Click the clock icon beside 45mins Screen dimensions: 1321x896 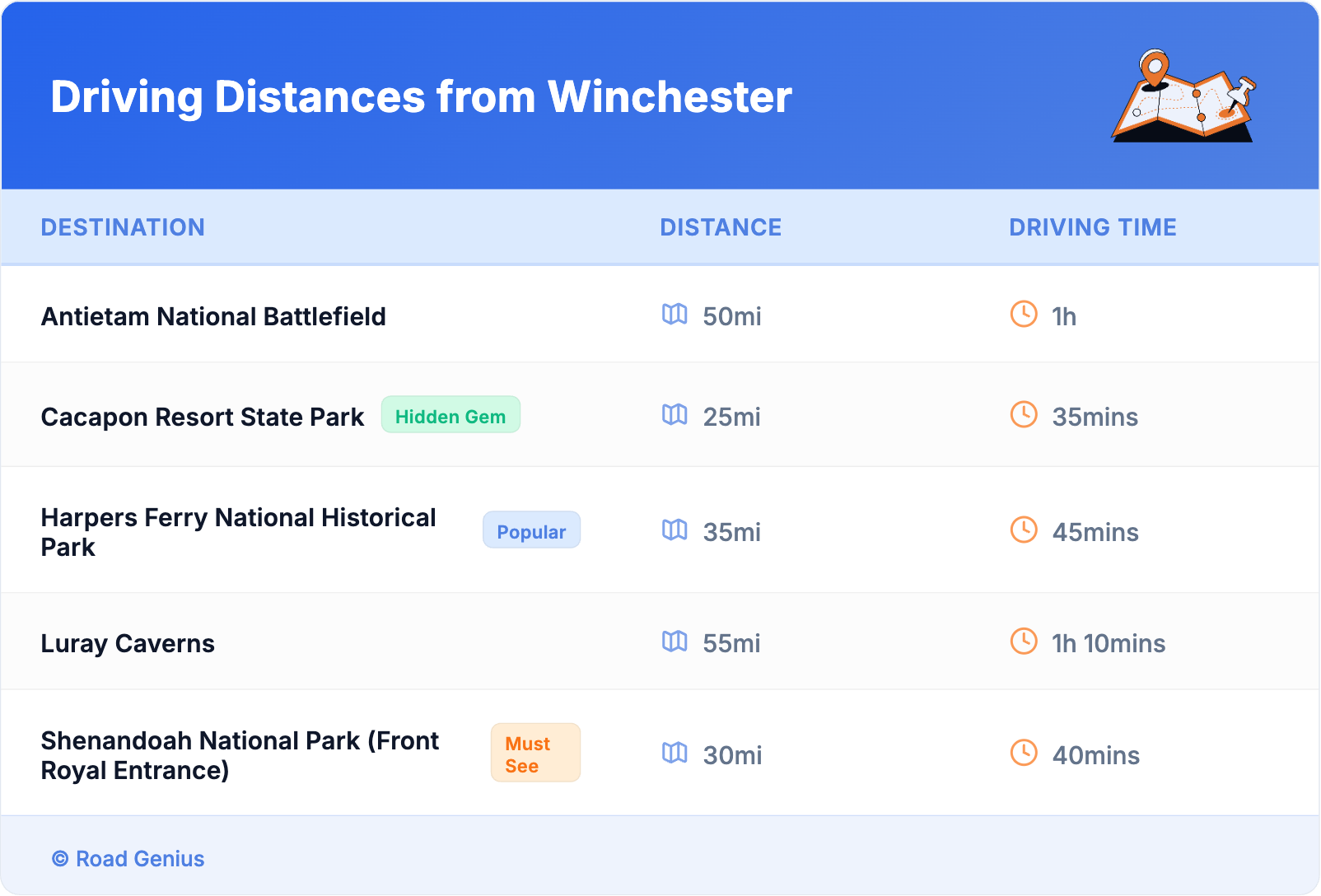(1024, 530)
